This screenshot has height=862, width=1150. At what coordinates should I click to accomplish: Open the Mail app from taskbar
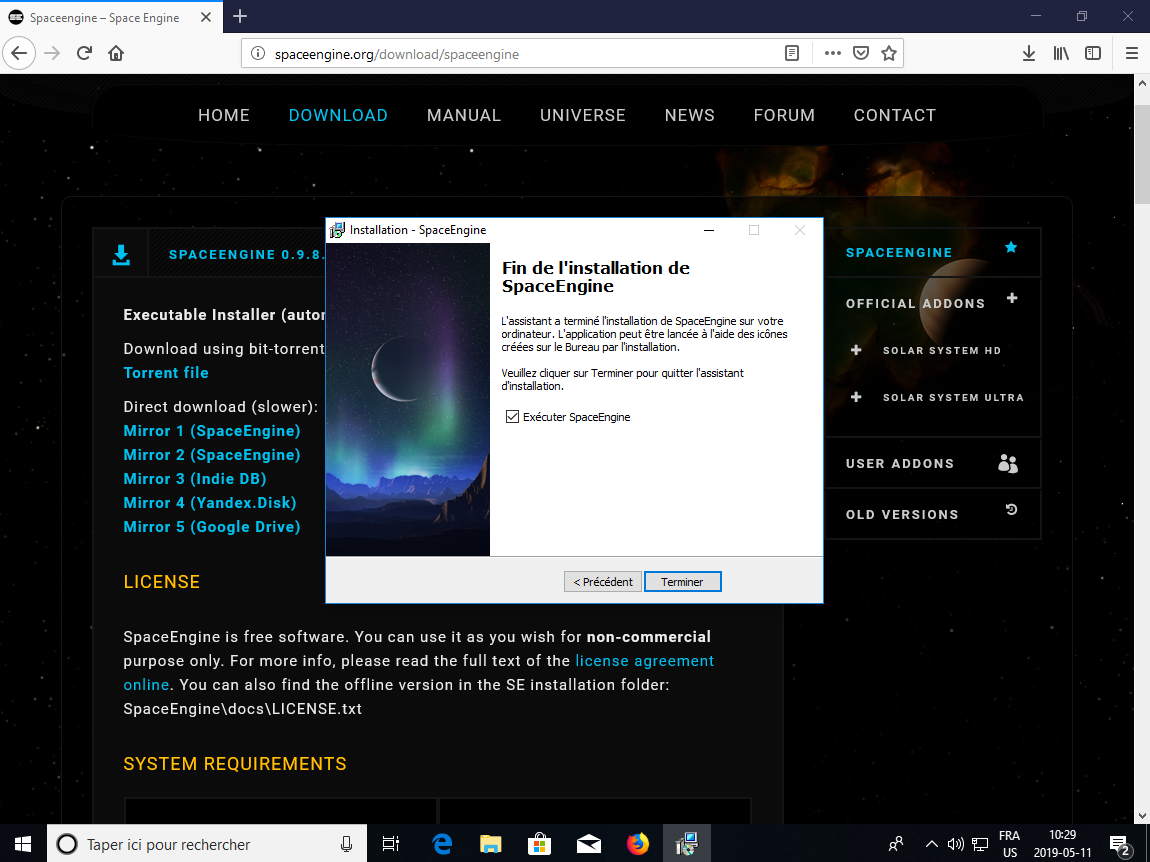click(x=589, y=844)
